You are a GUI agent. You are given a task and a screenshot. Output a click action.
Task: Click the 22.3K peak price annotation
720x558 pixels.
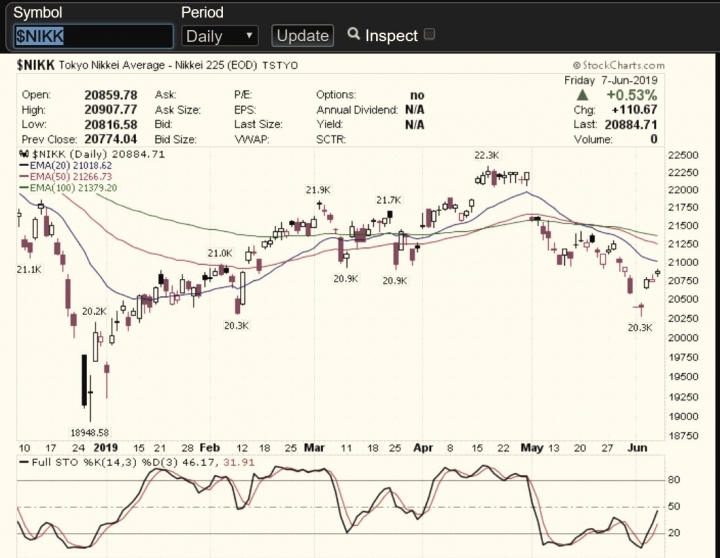pos(487,155)
